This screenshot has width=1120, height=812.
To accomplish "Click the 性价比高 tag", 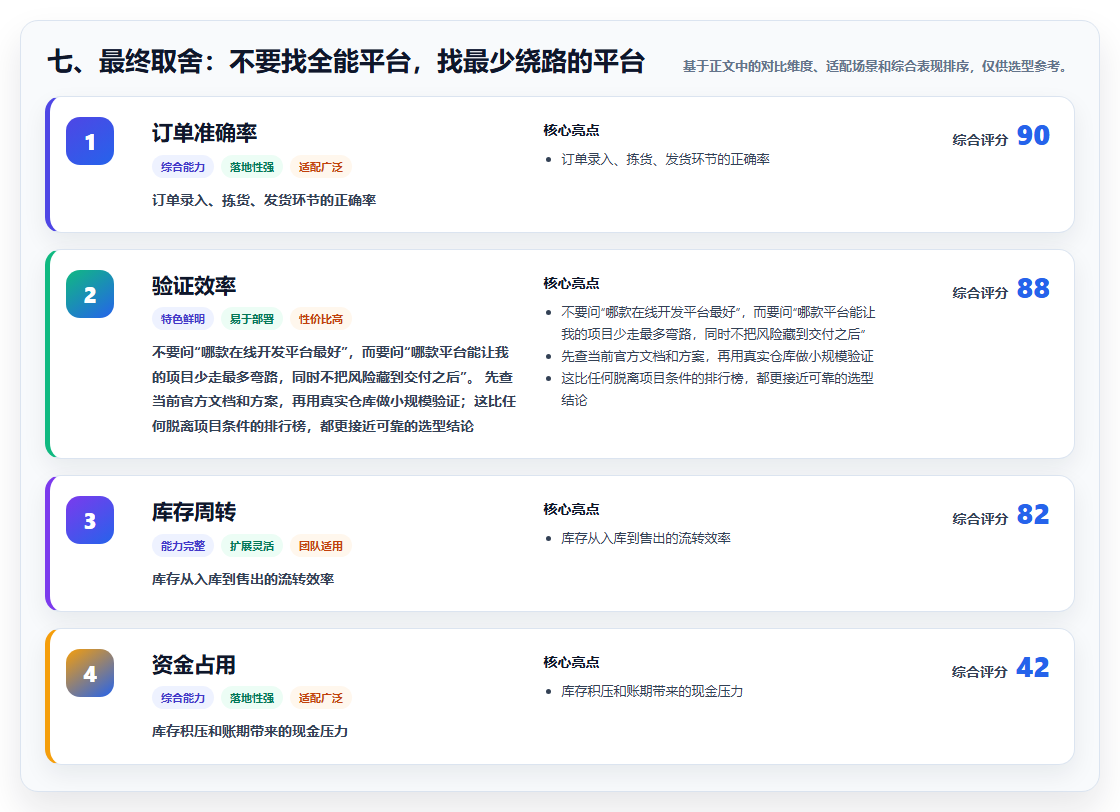I will pos(321,319).
